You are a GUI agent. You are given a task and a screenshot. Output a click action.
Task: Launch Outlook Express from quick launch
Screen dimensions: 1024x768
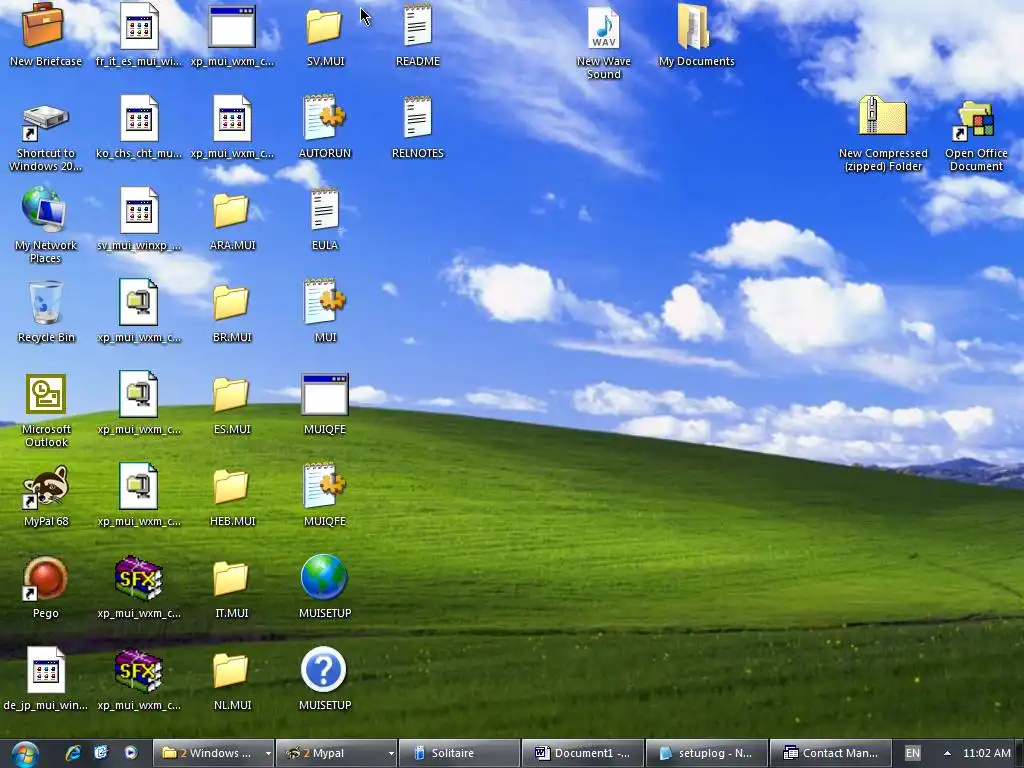pos(101,753)
